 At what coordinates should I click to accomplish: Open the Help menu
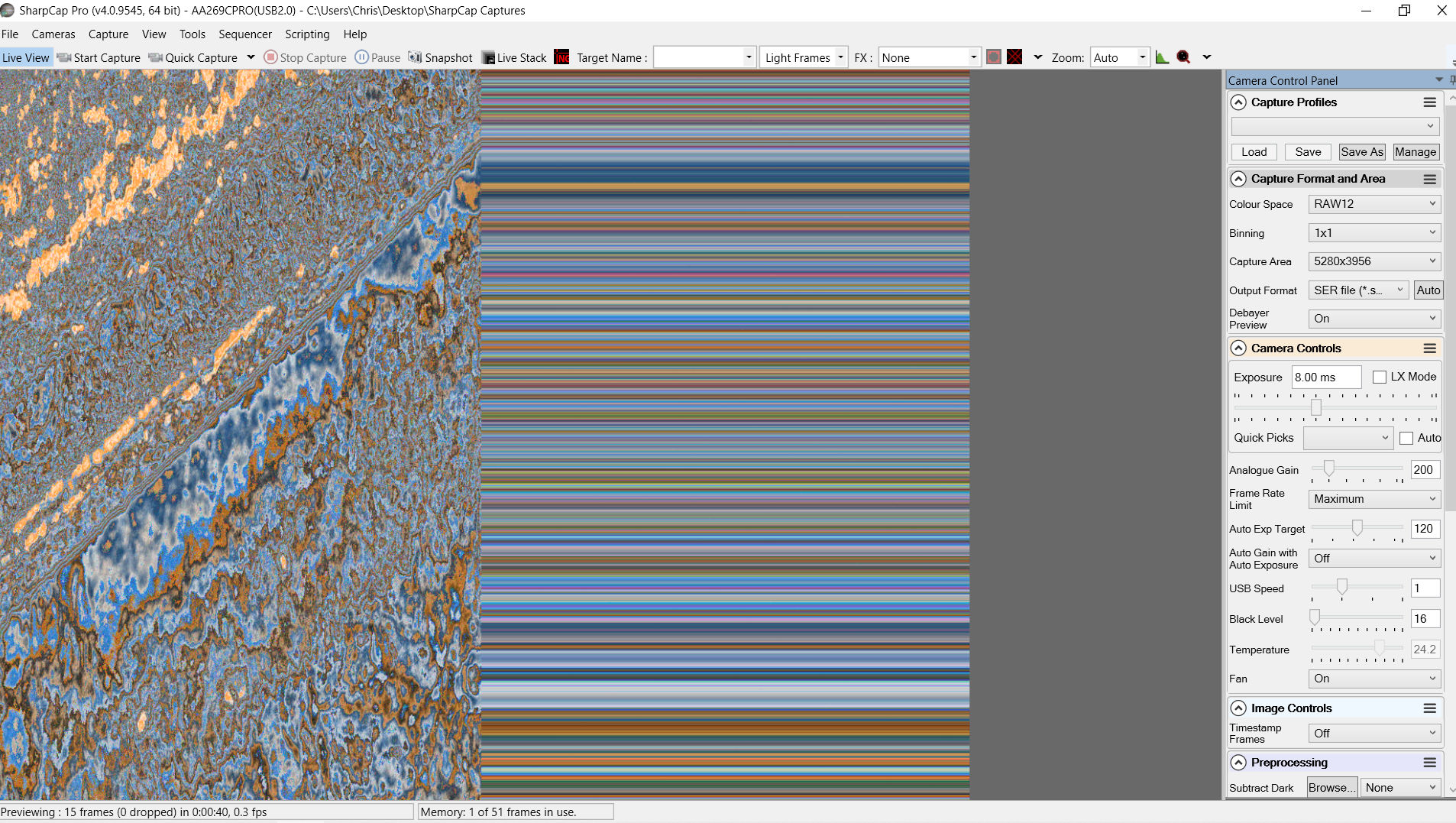355,34
